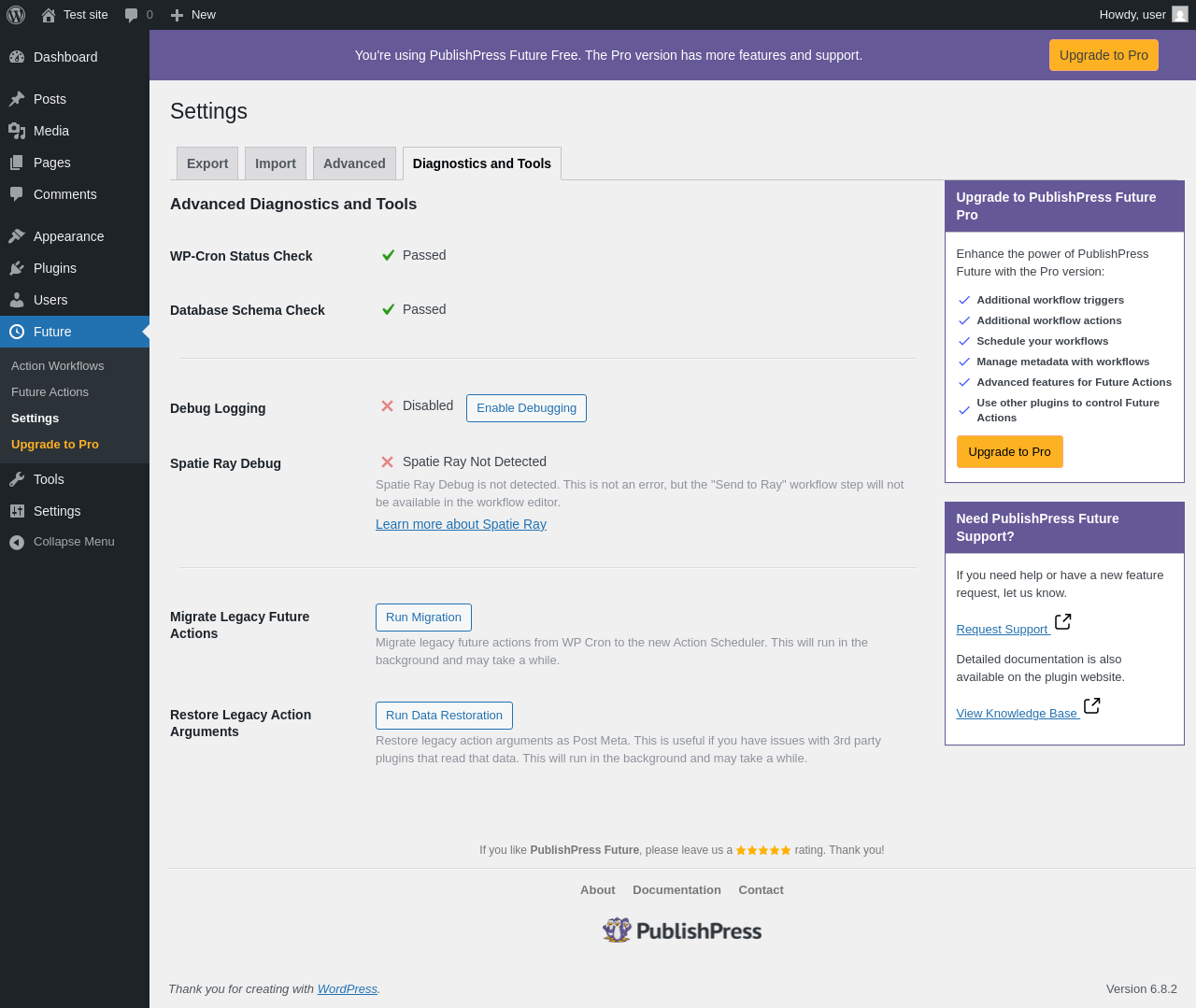Click the WordPress logo in admin bar
1196x1008 pixels.
[16, 15]
